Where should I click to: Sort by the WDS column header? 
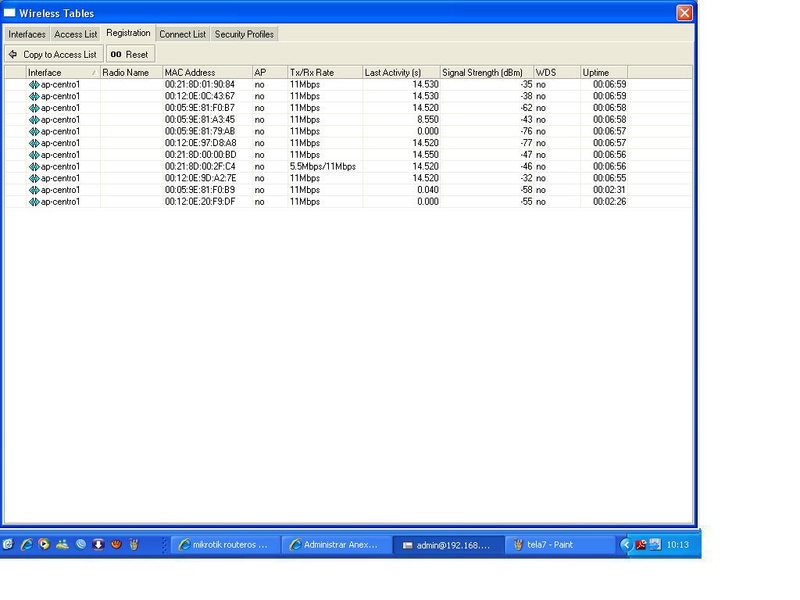[x=557, y=72]
